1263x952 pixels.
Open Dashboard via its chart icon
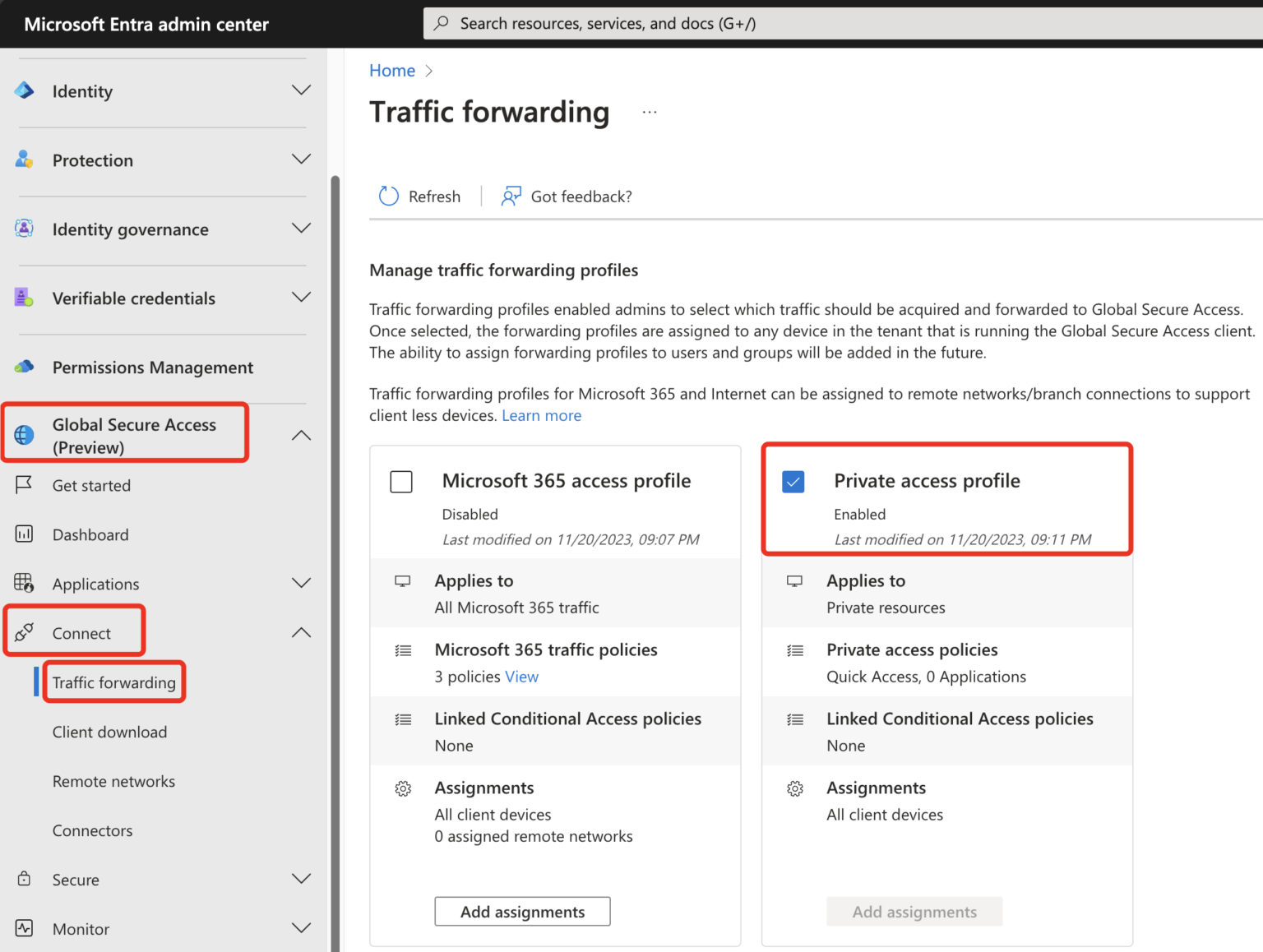point(25,534)
